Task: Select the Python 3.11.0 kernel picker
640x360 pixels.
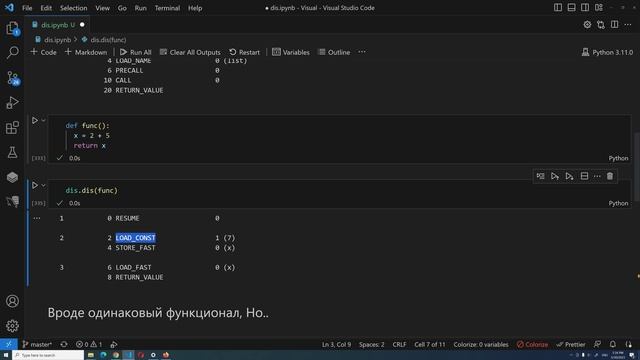Action: click(x=607, y=52)
